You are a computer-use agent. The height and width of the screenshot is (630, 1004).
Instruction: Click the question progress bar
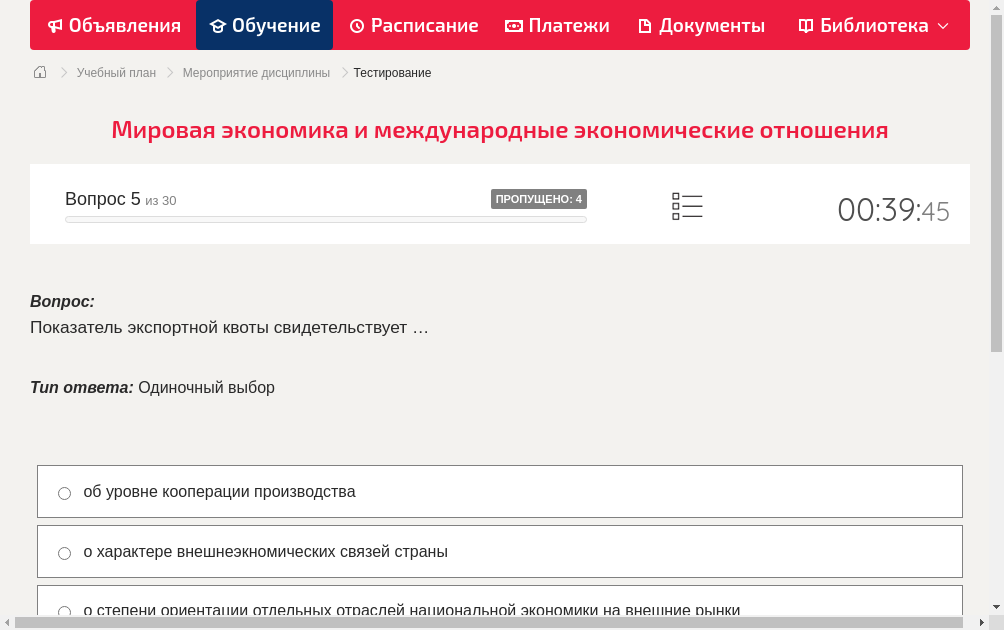point(325,219)
